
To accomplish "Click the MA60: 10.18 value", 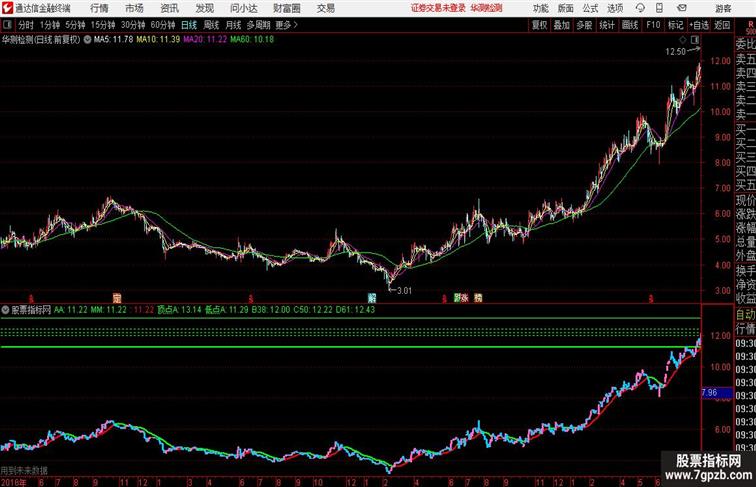I will tap(252, 40).
